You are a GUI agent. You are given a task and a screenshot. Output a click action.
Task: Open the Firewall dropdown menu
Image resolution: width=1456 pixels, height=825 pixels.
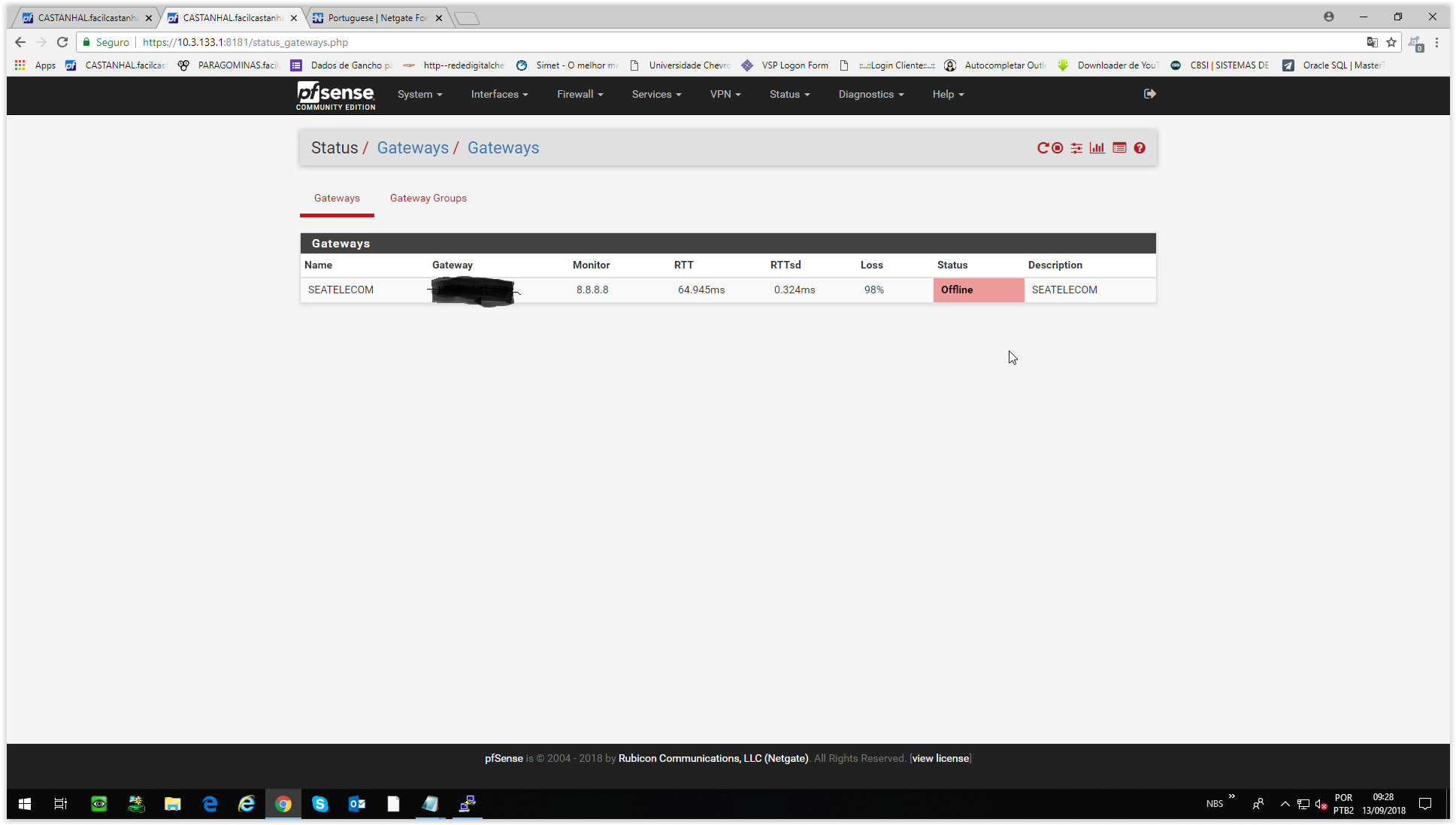(580, 94)
